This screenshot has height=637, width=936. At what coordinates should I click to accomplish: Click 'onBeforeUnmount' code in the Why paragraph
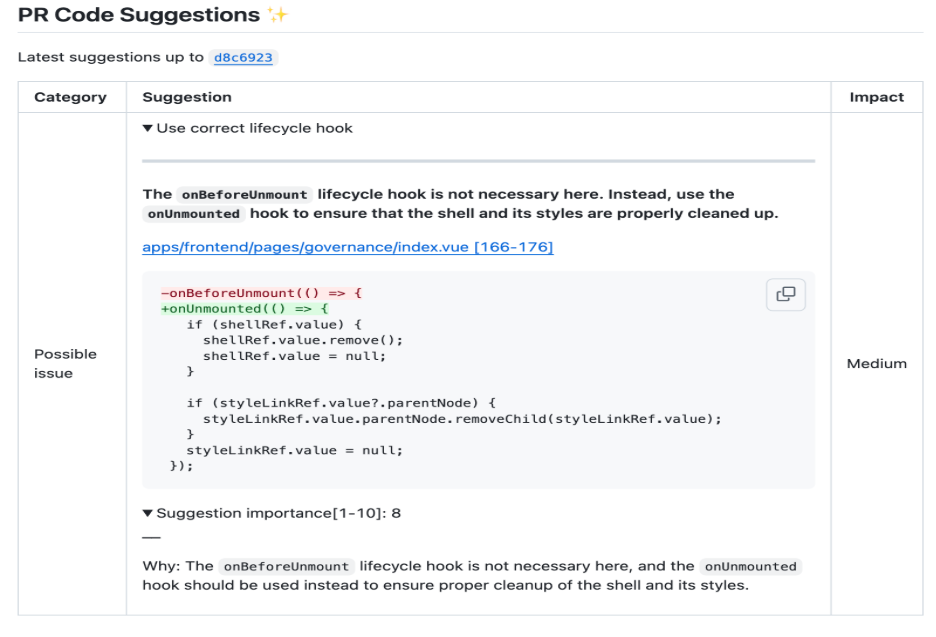[287, 567]
